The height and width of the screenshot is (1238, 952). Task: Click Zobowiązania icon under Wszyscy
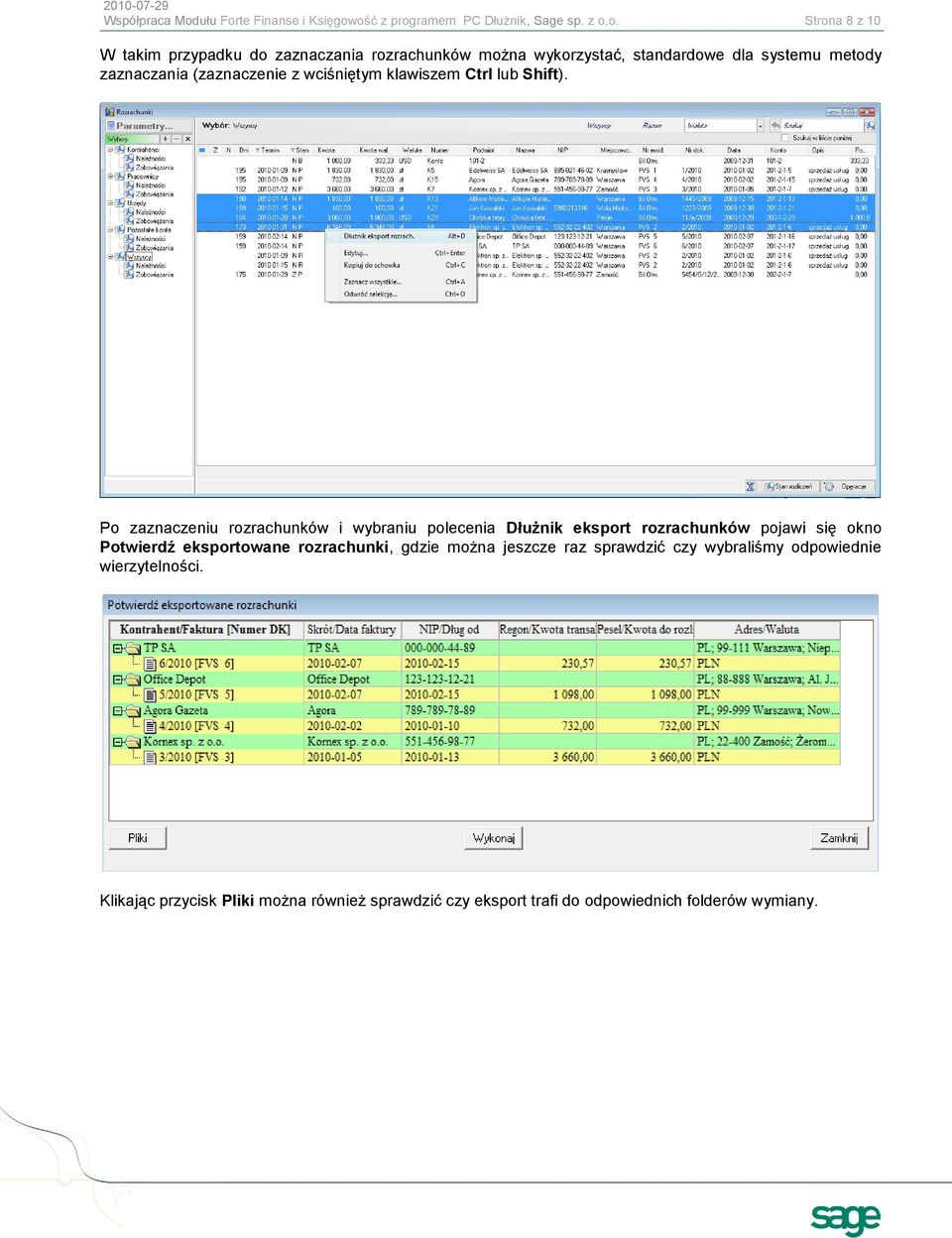point(128,275)
